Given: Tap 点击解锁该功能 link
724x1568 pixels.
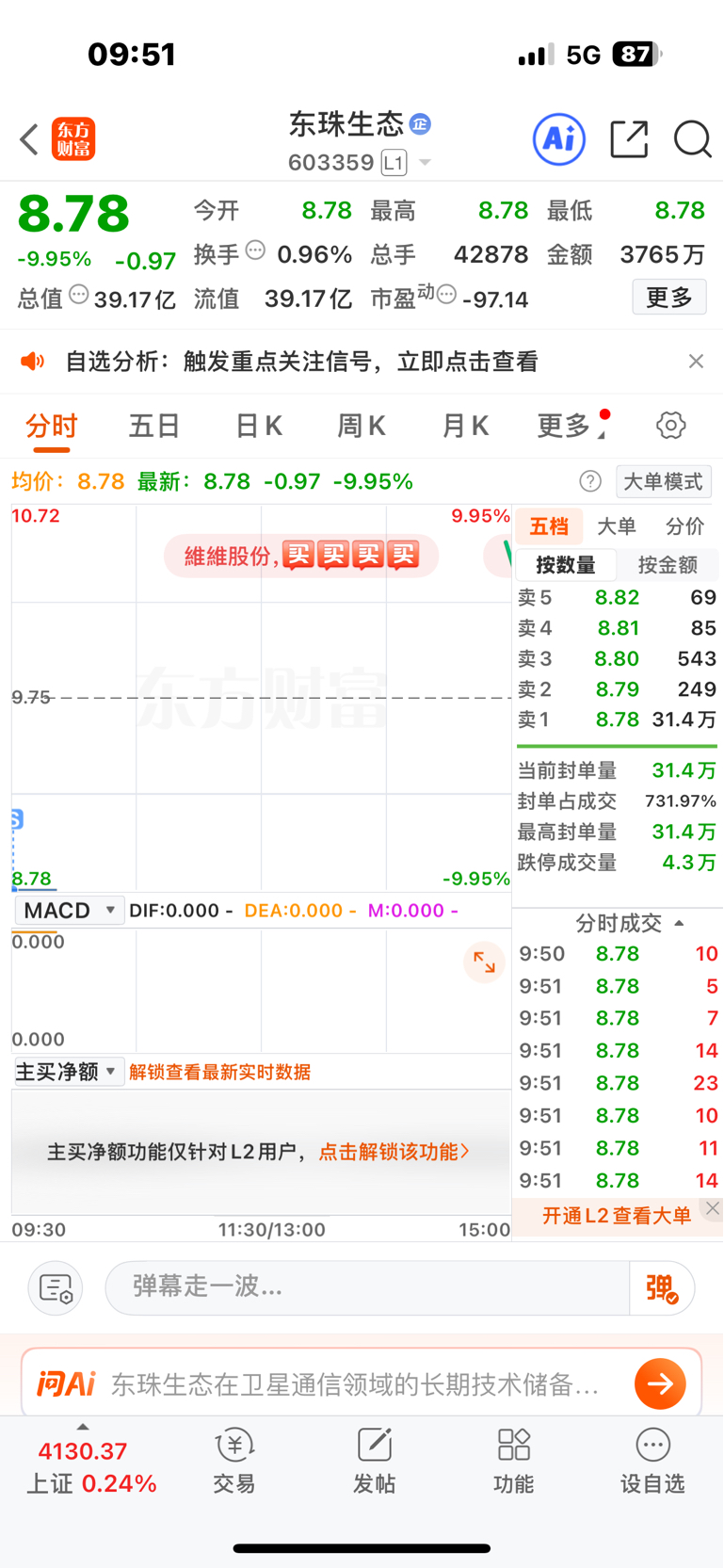Looking at the screenshot, I should pos(394,1152).
